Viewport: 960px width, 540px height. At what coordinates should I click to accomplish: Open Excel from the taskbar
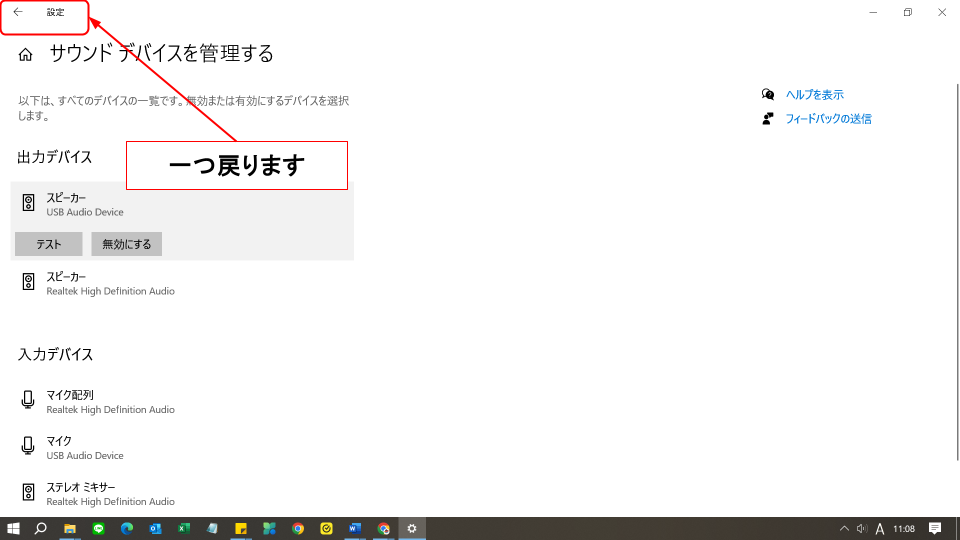(184, 528)
